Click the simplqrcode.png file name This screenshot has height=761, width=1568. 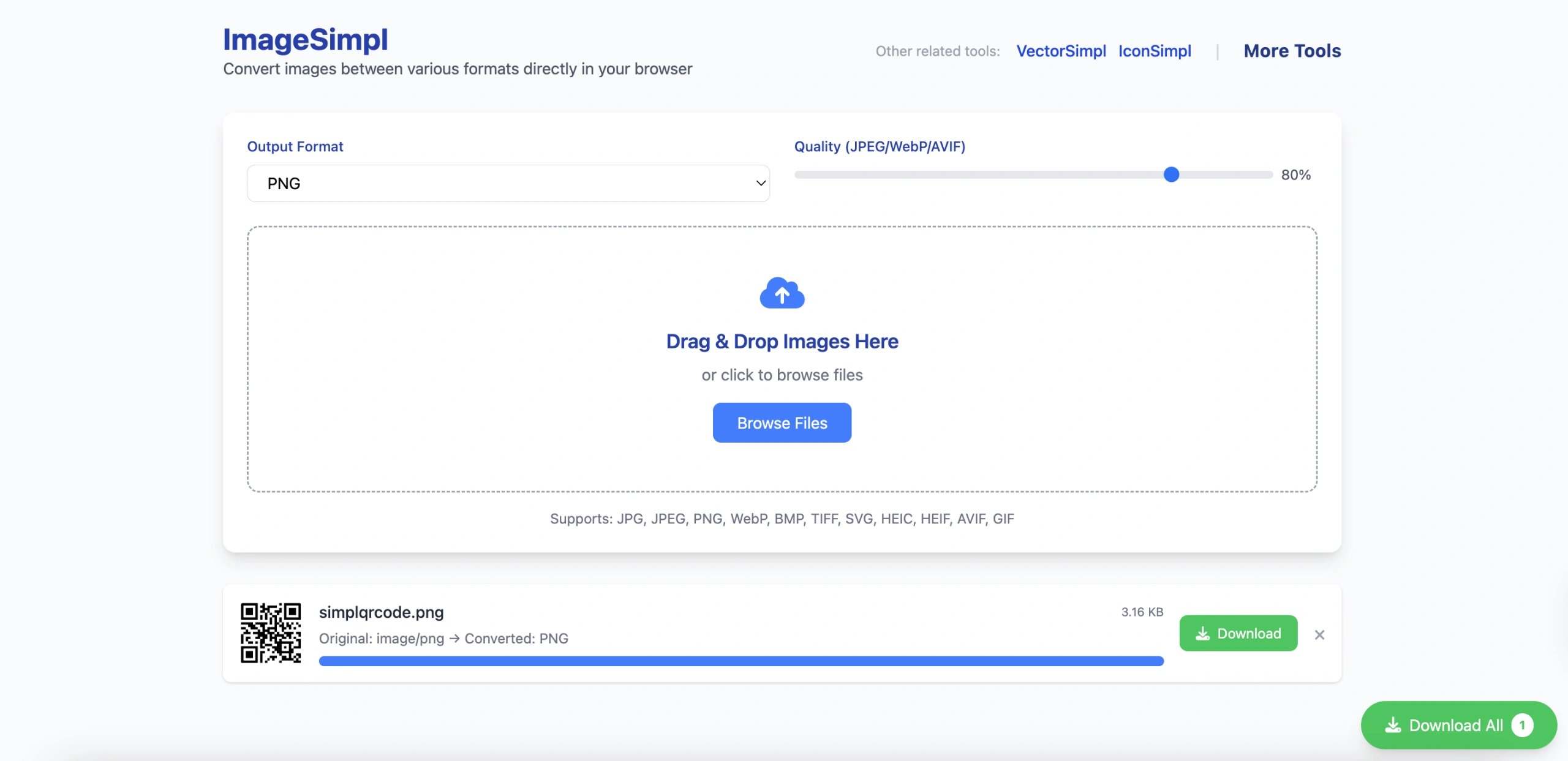[381, 612]
